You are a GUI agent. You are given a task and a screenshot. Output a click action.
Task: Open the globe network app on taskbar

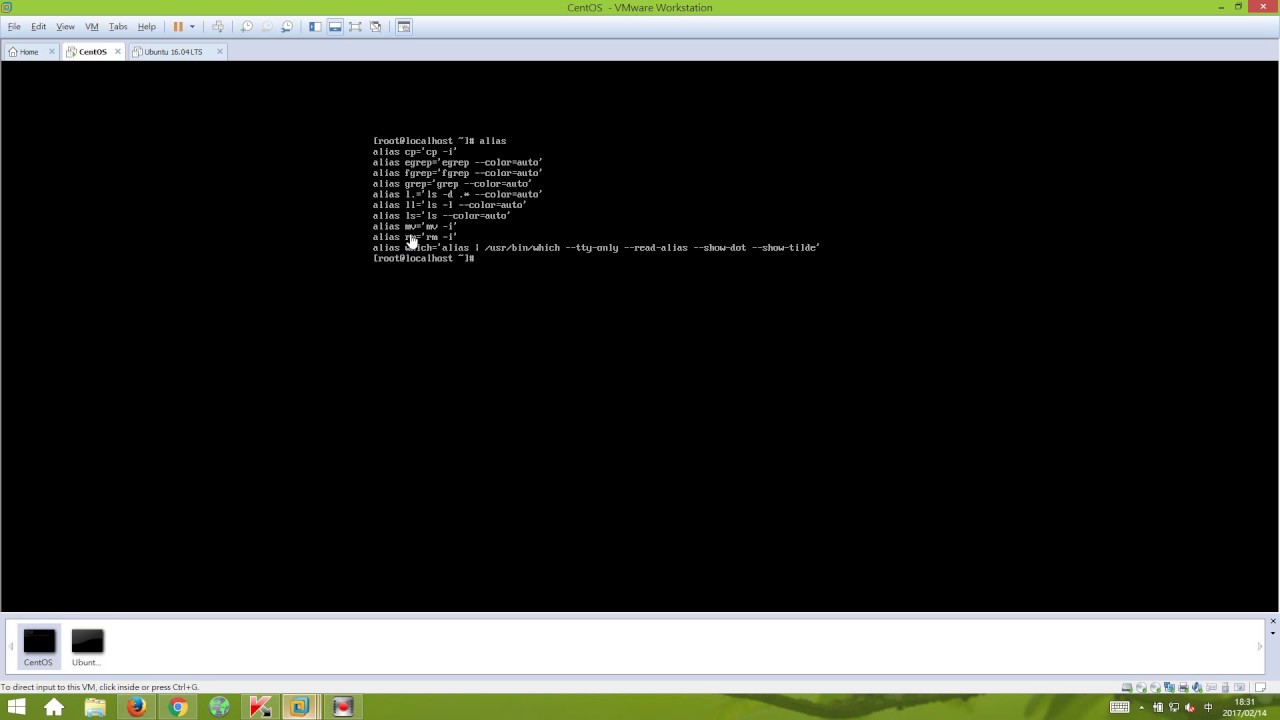(x=219, y=707)
